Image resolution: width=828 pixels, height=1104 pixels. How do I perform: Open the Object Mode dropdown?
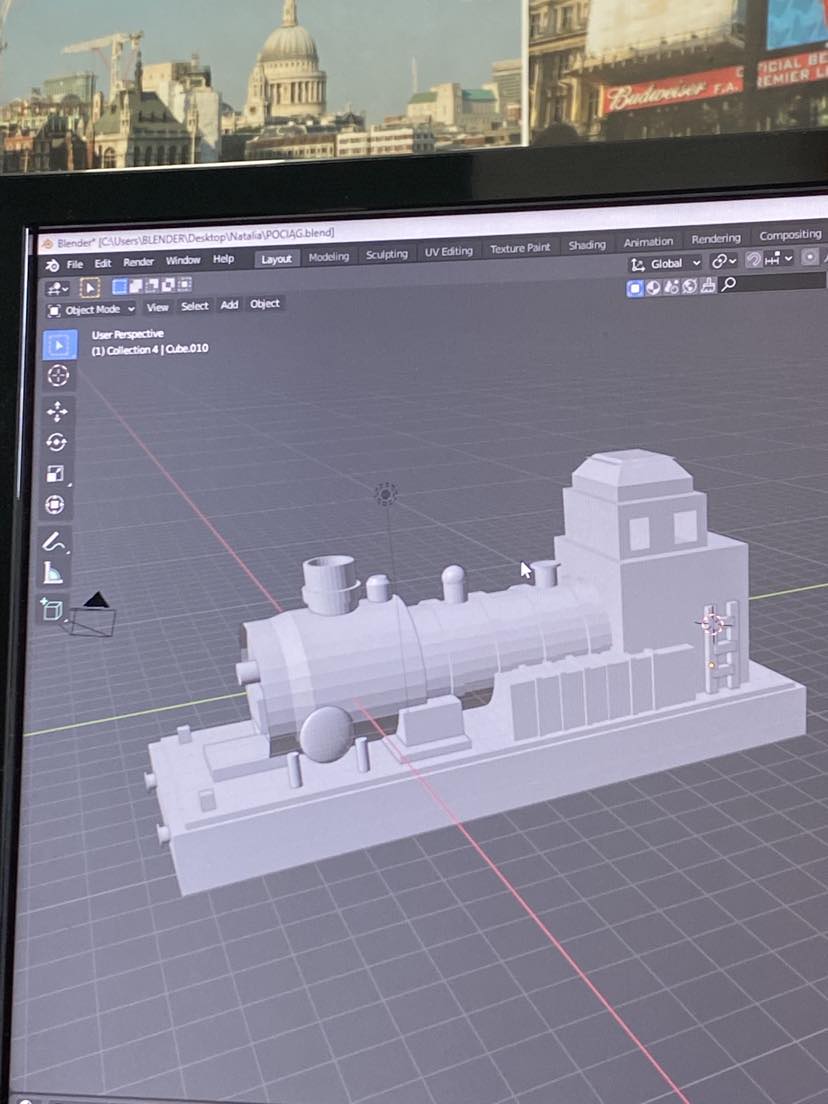[x=91, y=310]
